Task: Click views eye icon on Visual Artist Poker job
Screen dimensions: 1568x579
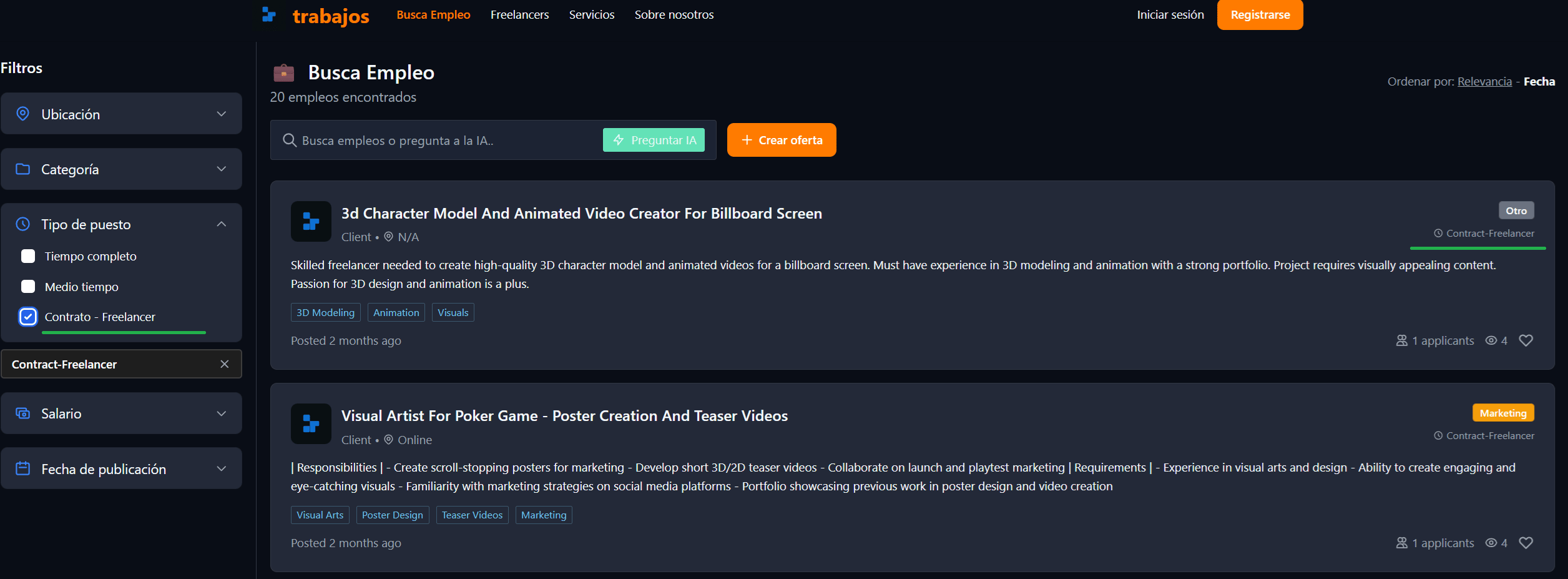Action: tap(1491, 543)
